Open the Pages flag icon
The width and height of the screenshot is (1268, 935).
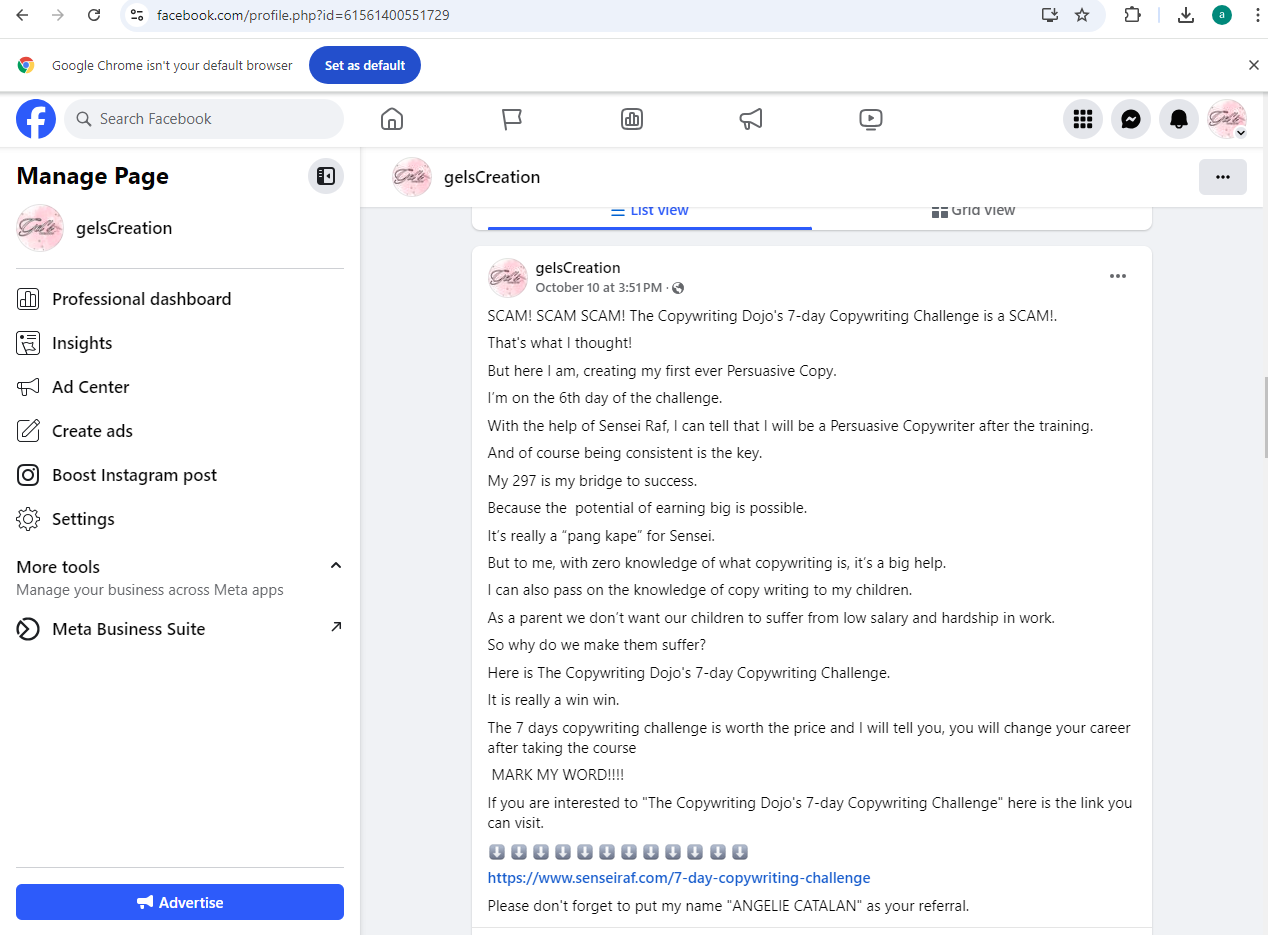click(512, 119)
